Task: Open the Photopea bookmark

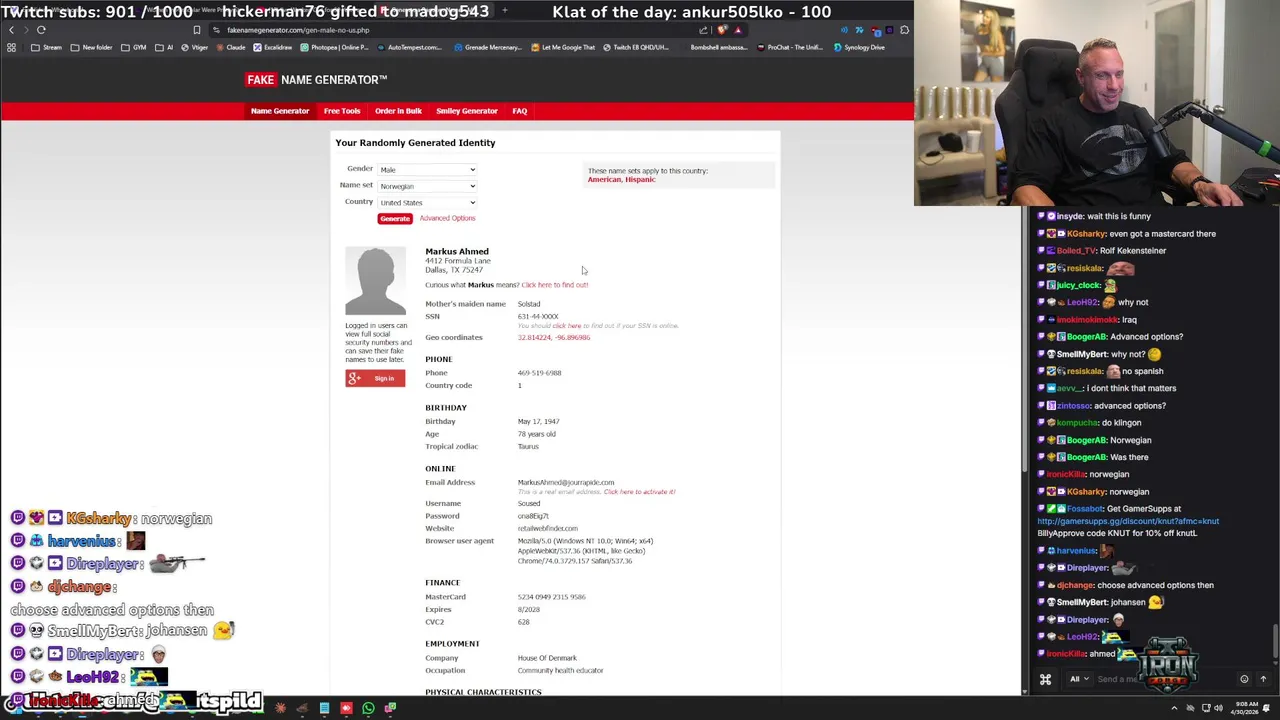Action: 334,47
